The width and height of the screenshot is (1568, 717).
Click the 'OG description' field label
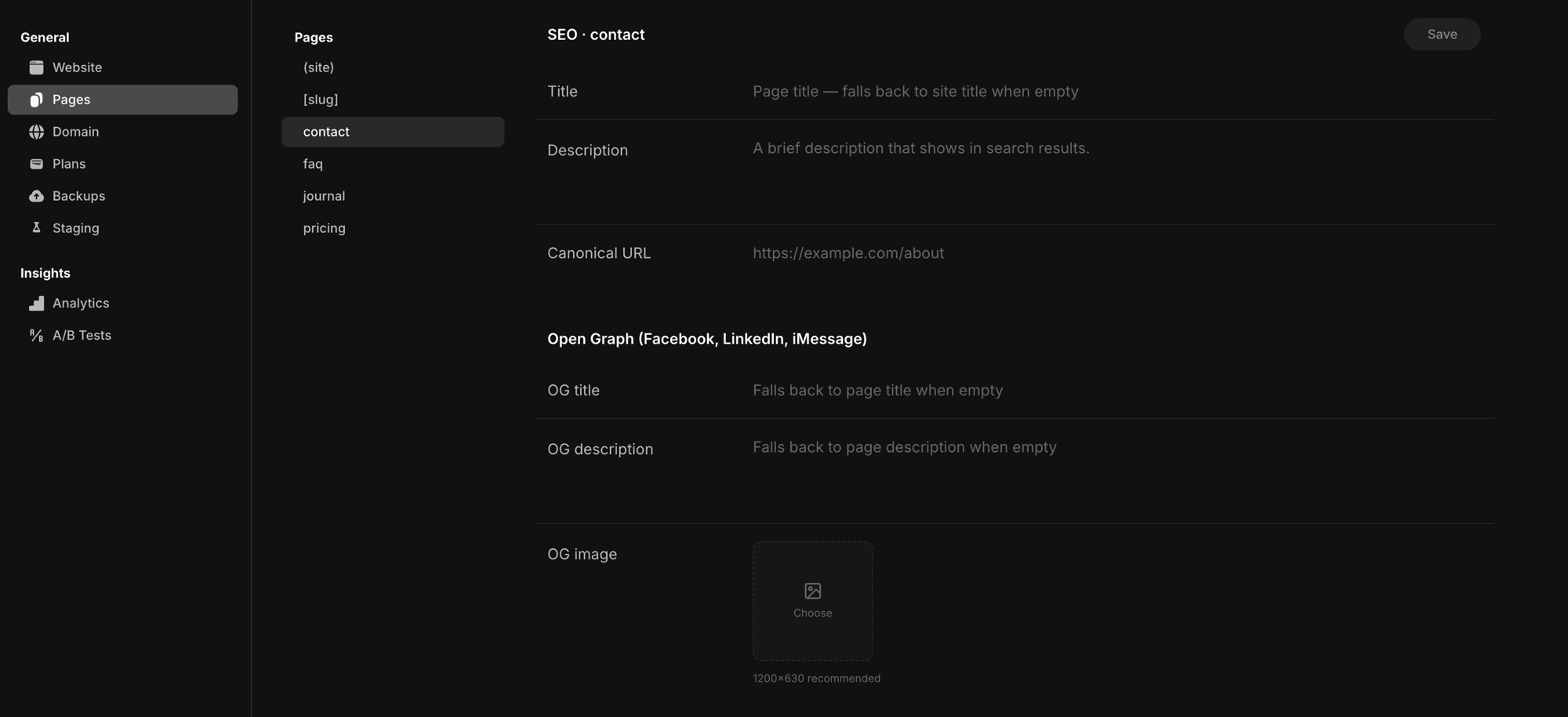600,449
